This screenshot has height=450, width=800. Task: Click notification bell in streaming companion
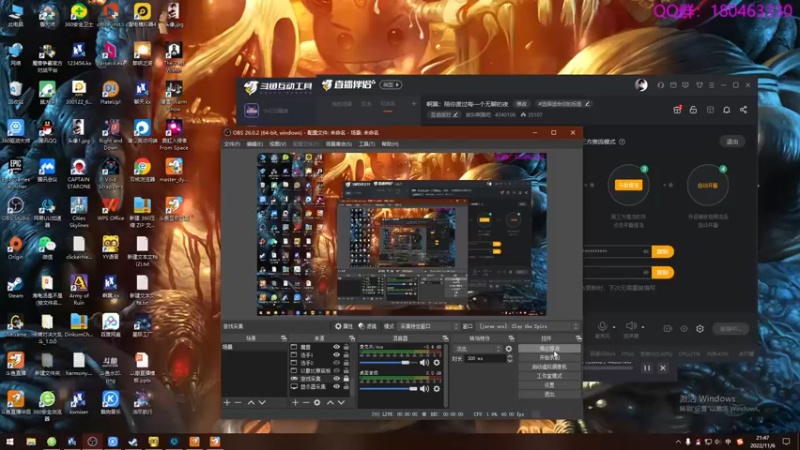pos(727,110)
